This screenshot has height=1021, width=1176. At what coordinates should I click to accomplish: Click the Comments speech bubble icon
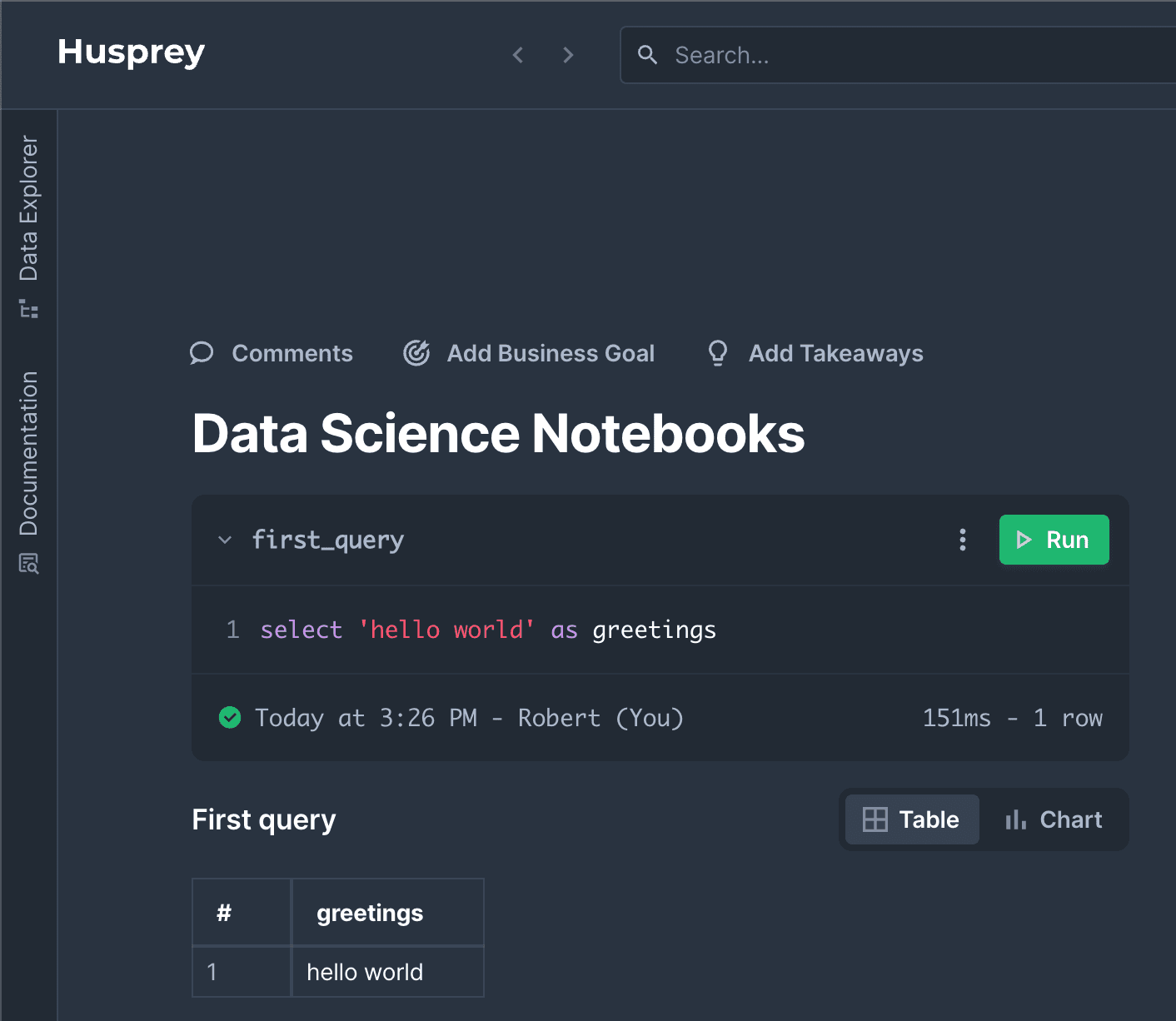coord(202,353)
